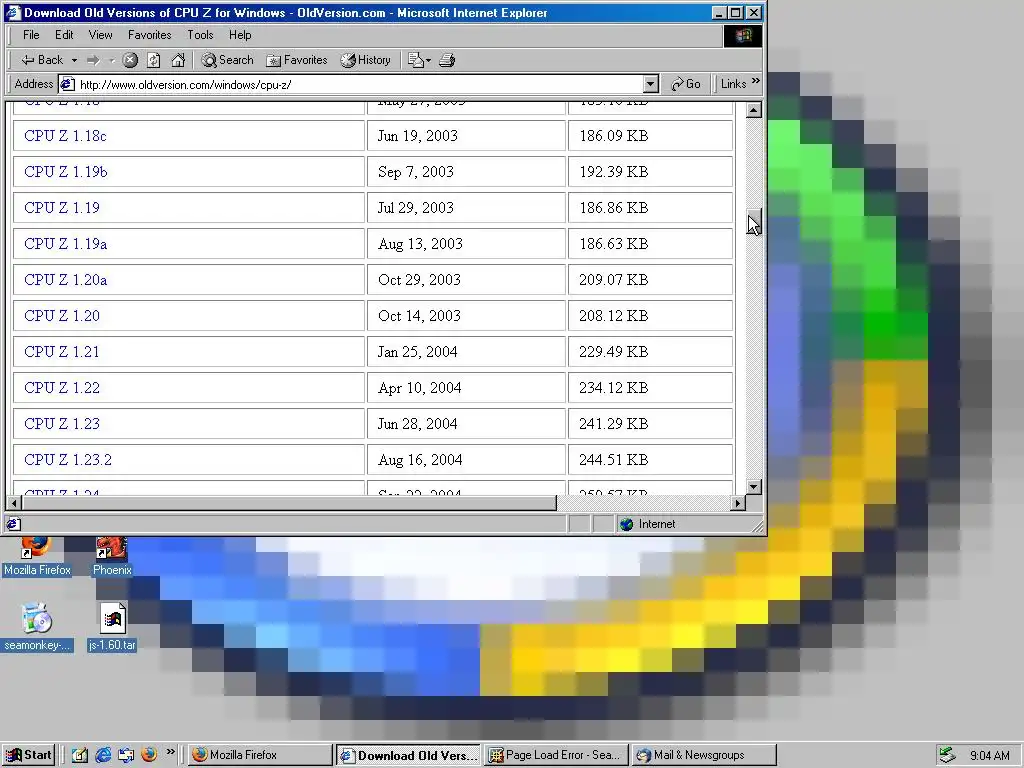Open the Search pane button
Screen dimensions: 1024x768
pos(227,60)
